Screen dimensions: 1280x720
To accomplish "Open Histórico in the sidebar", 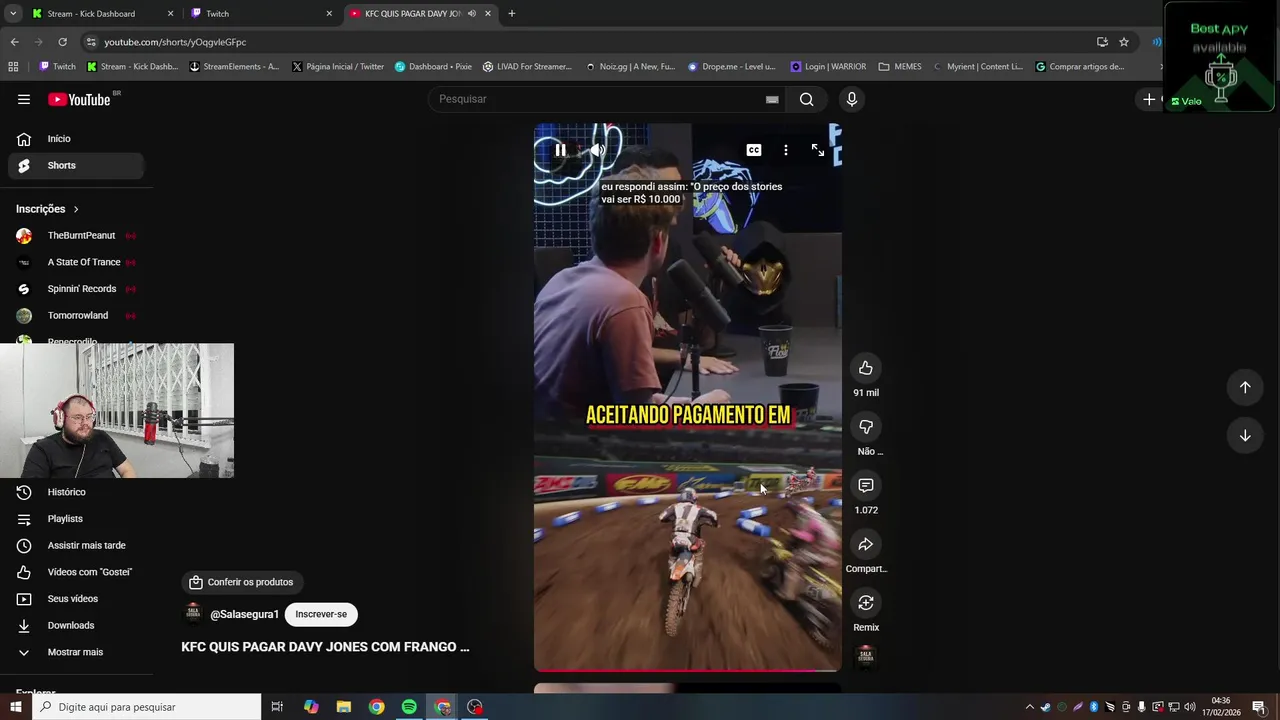I will (x=76, y=492).
